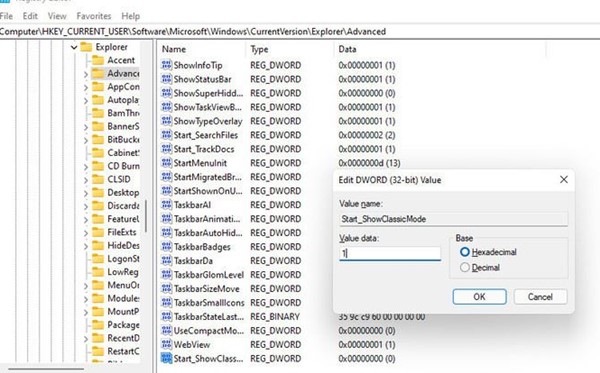Expand the CD Burn key
600x373 pixels.
click(x=86, y=167)
